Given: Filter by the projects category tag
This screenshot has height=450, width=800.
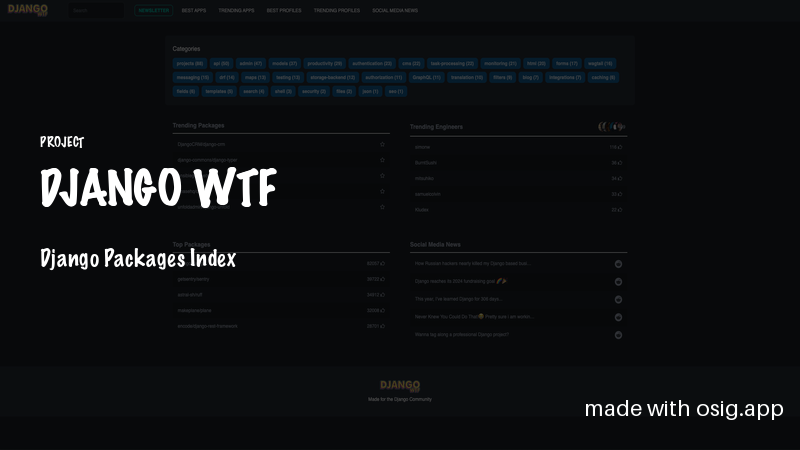Looking at the screenshot, I should (190, 64).
